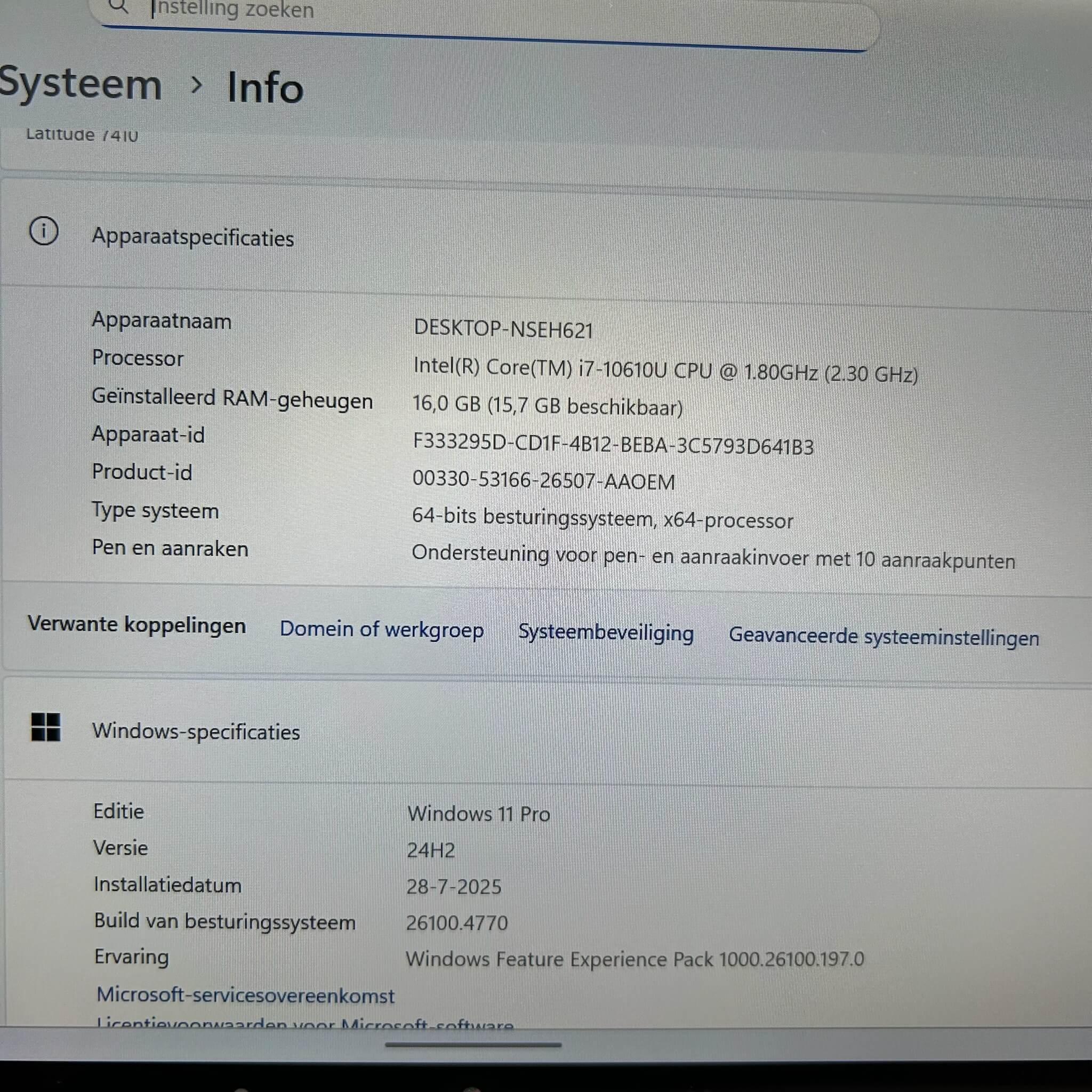
Task: Click the Windows logo icon
Action: [46, 726]
